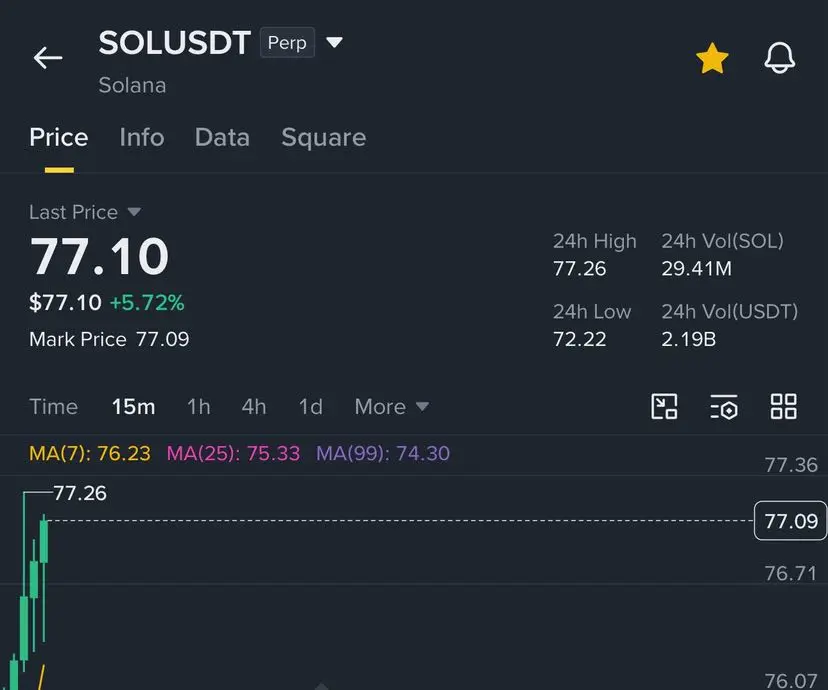This screenshot has height=690, width=828.
Task: Choose the 4h timeframe
Action: (254, 407)
